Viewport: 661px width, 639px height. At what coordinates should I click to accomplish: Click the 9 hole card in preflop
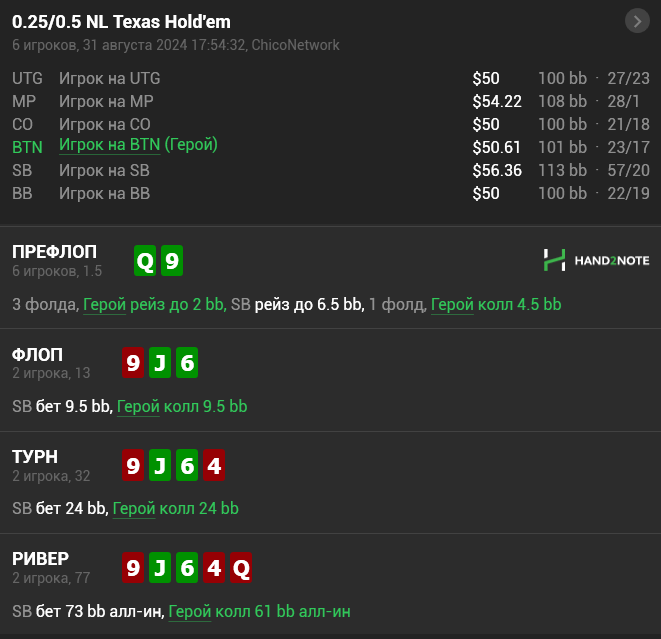[x=173, y=262]
